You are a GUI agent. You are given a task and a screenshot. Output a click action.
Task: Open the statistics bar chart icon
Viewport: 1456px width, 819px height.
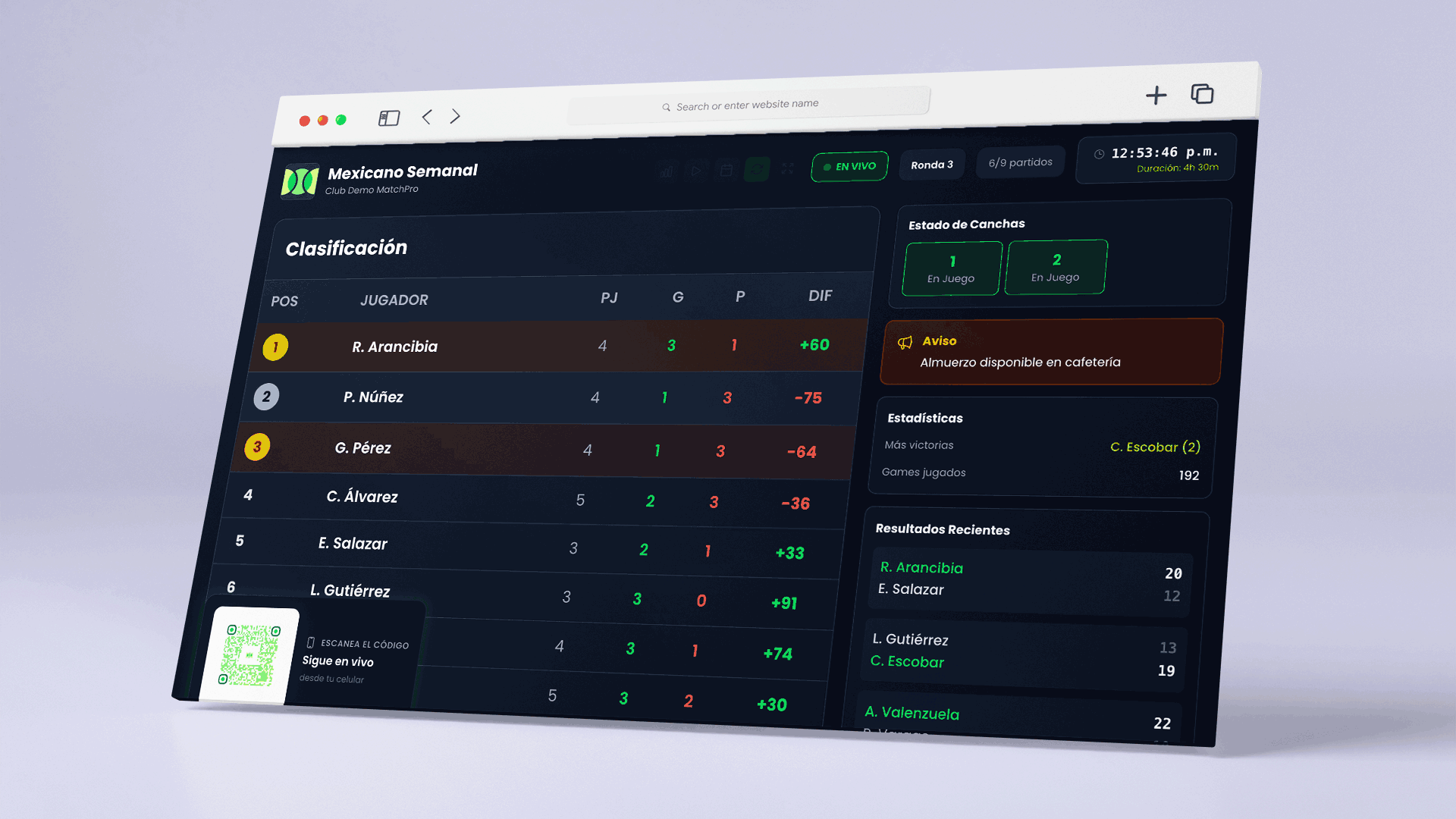(x=666, y=171)
